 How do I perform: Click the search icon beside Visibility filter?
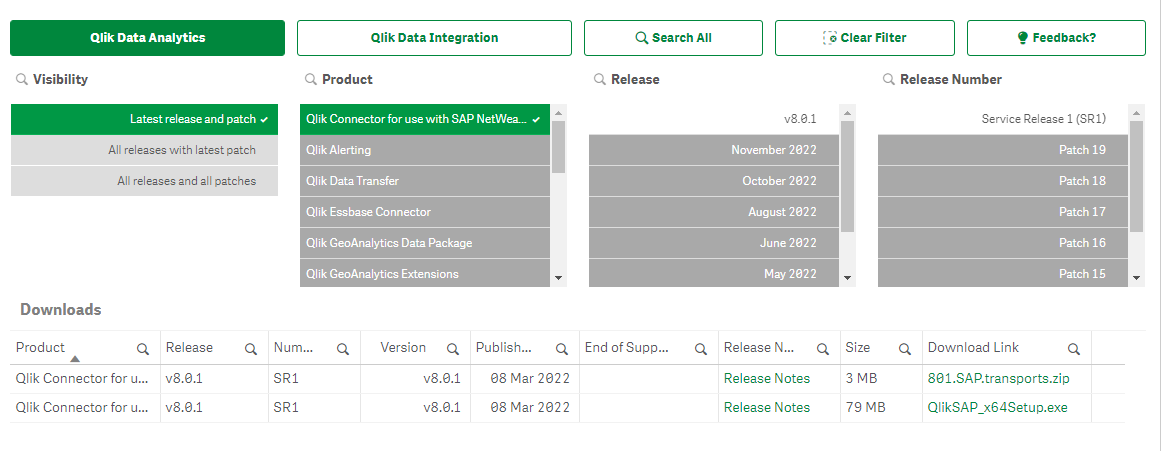click(21, 80)
